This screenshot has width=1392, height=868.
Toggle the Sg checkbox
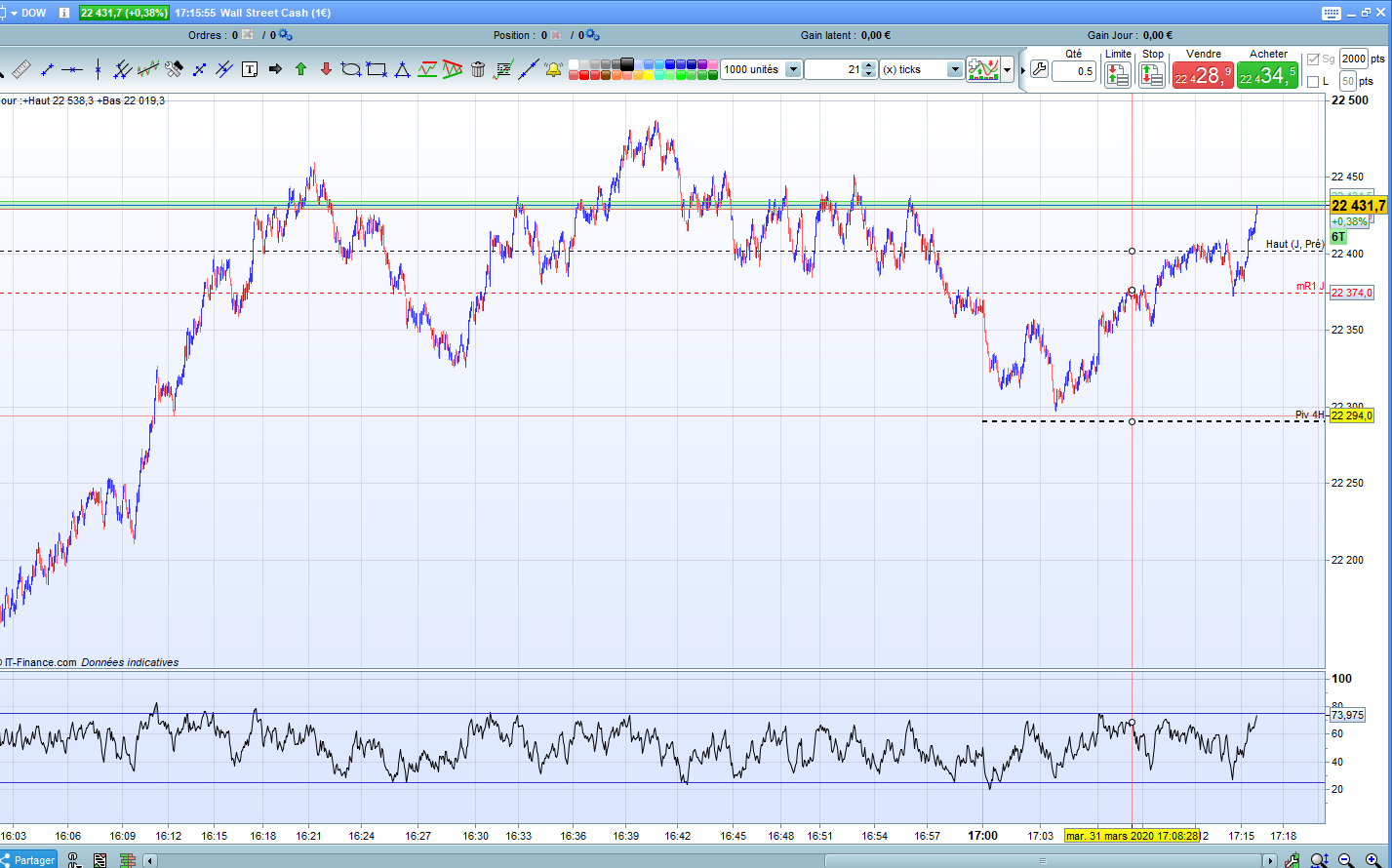coord(1313,59)
